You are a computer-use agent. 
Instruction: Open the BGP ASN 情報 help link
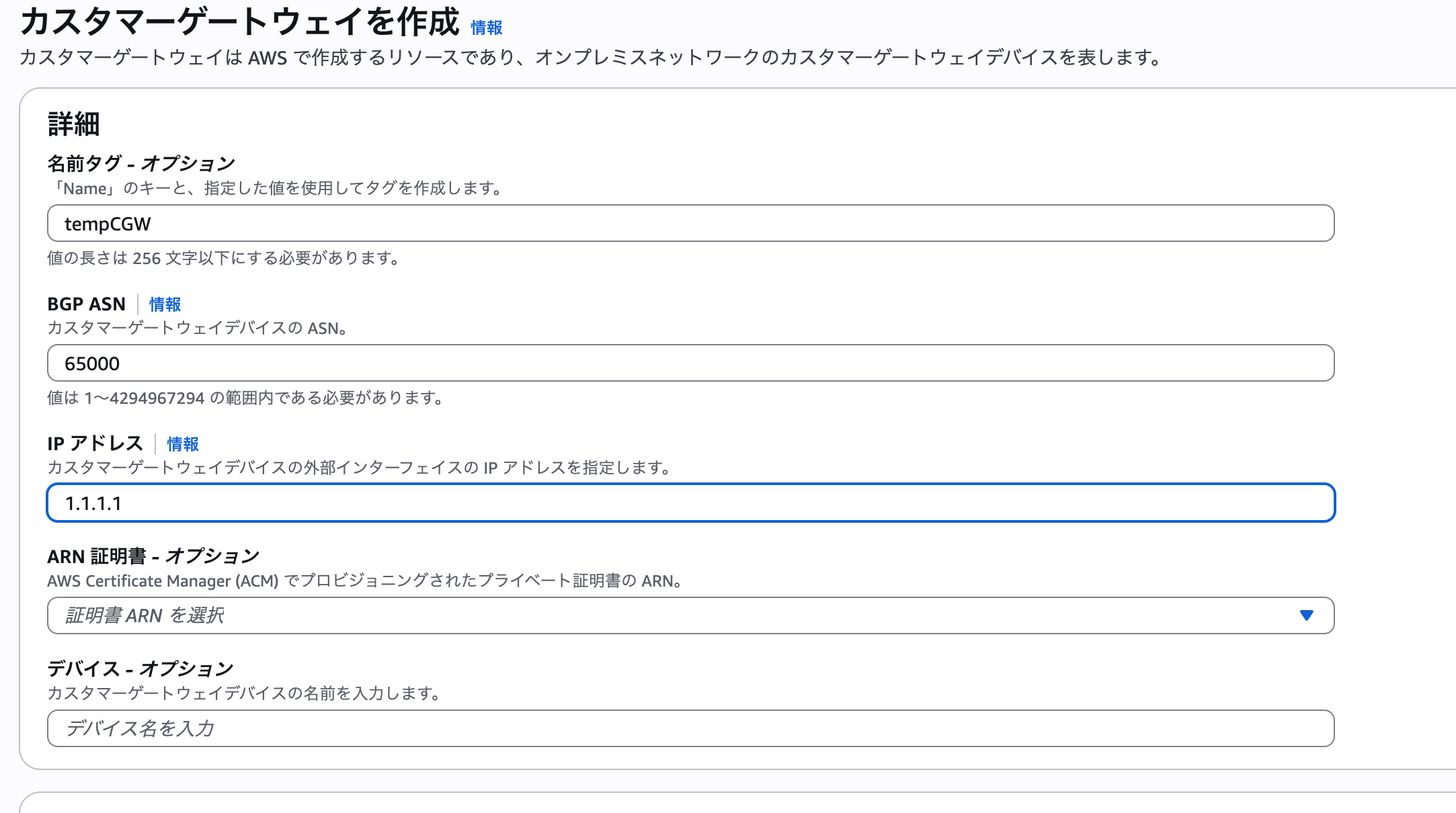coord(163,305)
